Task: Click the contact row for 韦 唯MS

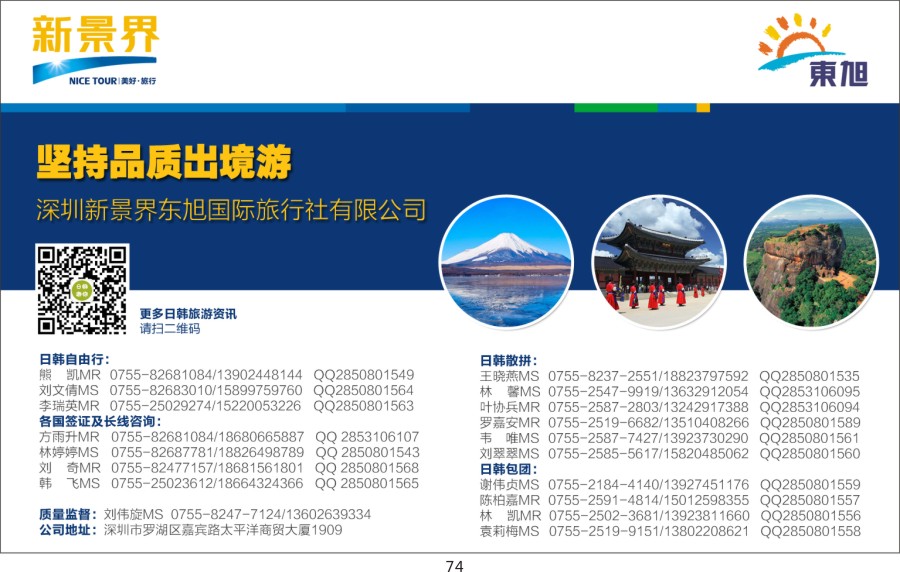Action: click(x=670, y=438)
